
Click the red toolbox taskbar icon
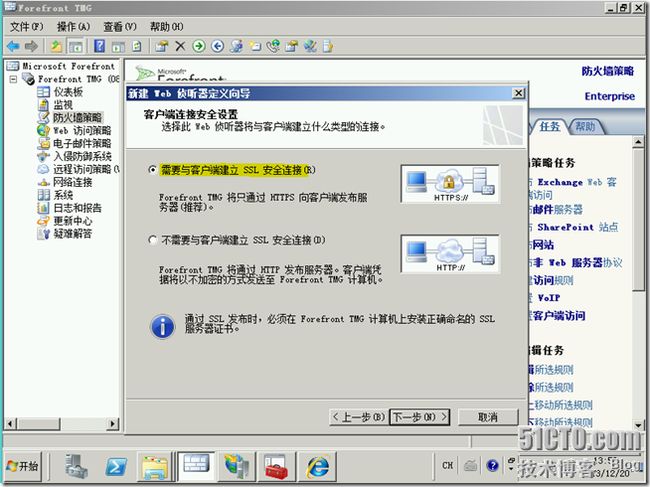click(x=276, y=467)
